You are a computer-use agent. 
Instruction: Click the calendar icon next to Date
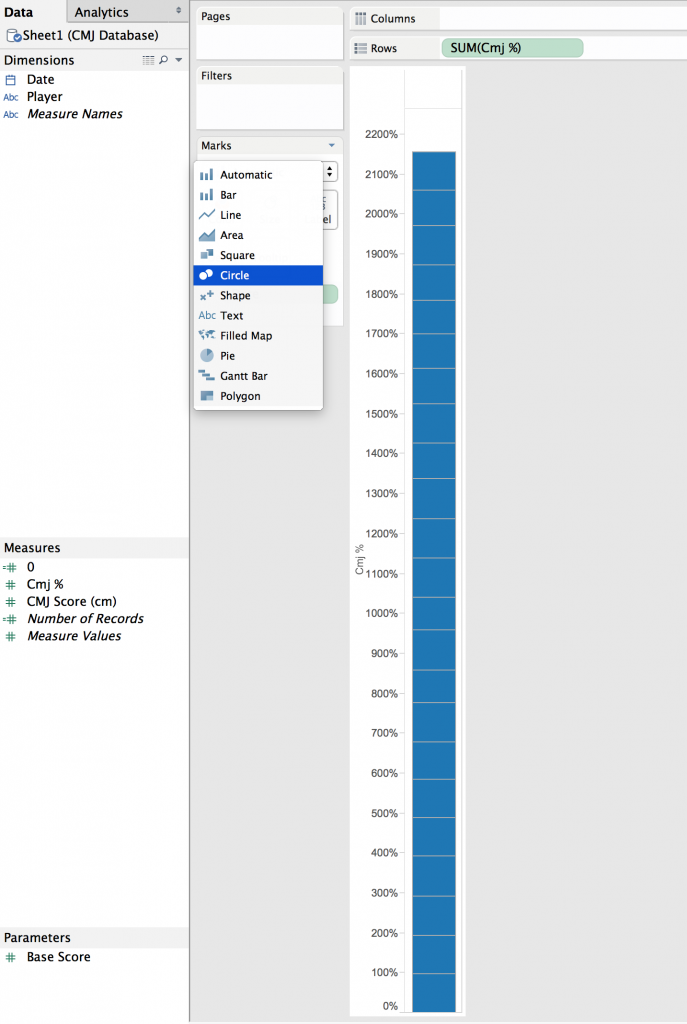(10, 80)
